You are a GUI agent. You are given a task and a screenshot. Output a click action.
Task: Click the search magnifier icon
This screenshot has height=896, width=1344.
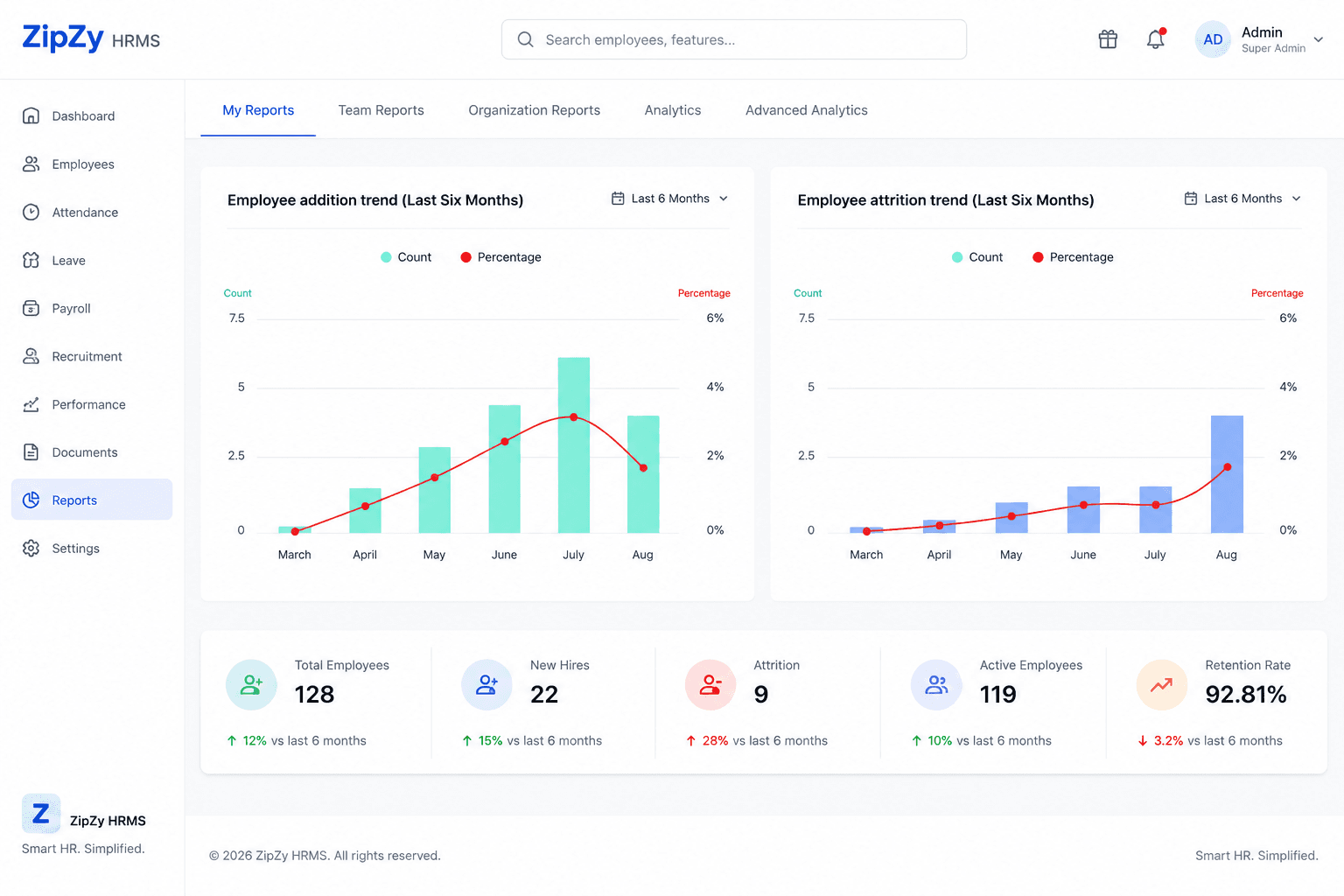(525, 39)
